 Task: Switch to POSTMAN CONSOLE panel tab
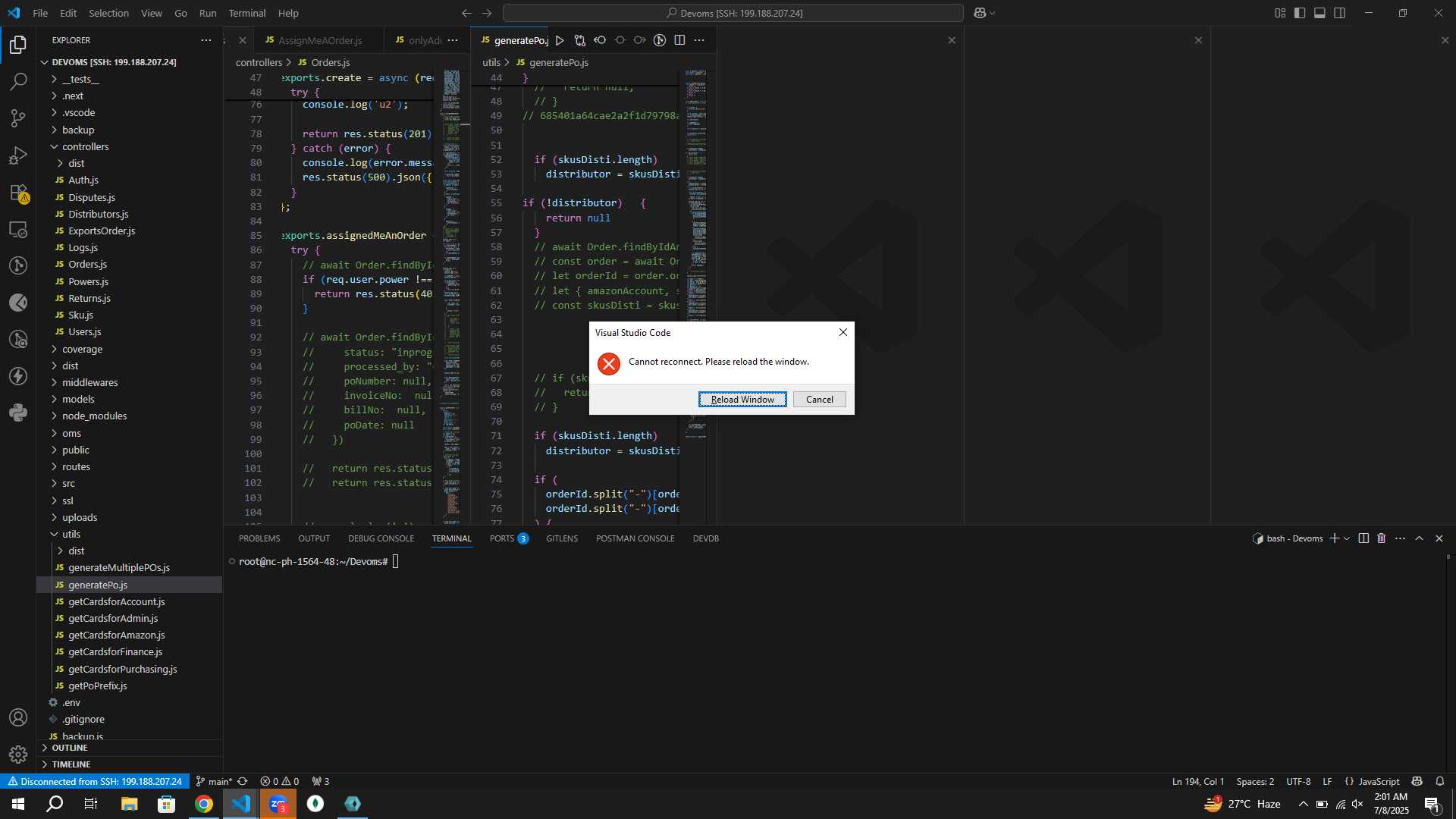click(x=635, y=538)
